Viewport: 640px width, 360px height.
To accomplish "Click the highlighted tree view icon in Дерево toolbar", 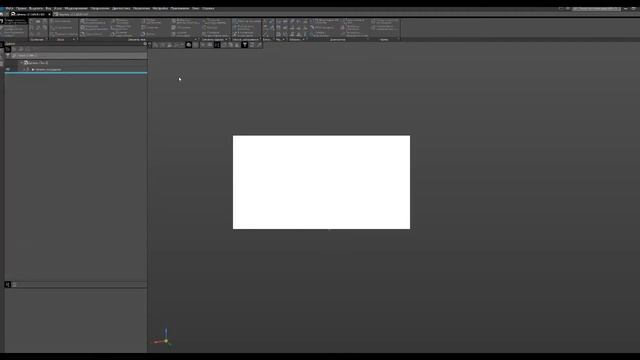I will point(8,49).
